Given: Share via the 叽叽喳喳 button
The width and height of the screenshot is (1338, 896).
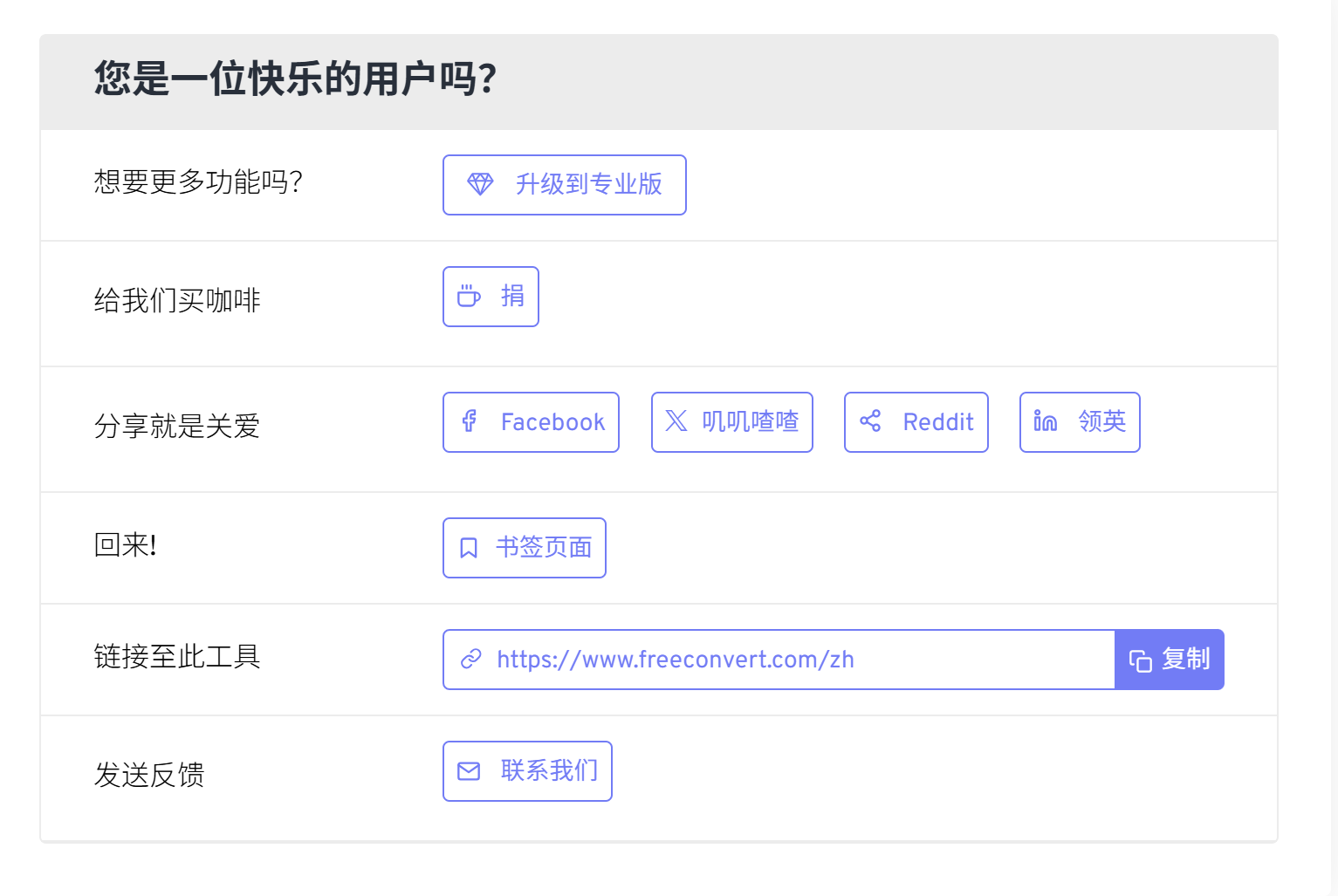Looking at the screenshot, I should tap(731, 422).
